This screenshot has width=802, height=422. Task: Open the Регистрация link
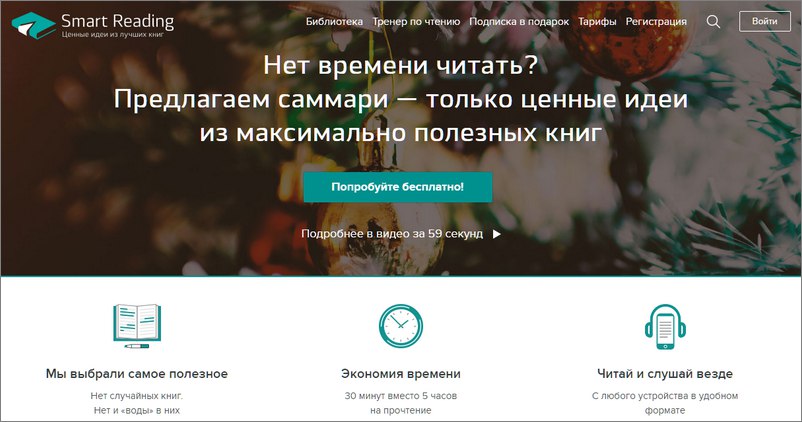[x=656, y=21]
